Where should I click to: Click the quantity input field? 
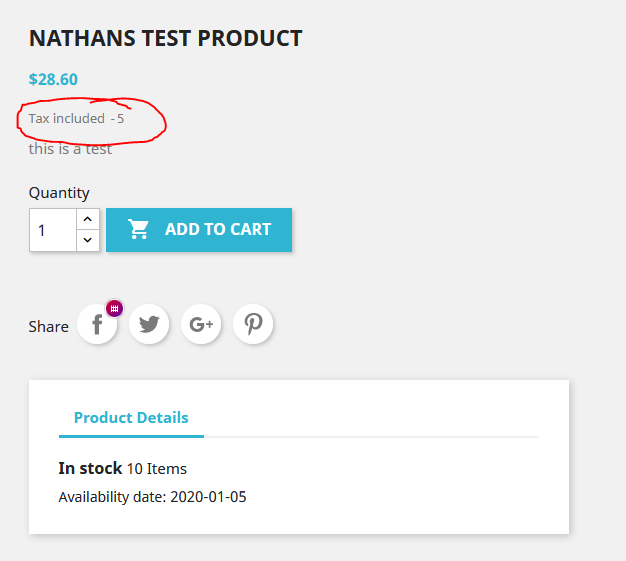pos(54,230)
